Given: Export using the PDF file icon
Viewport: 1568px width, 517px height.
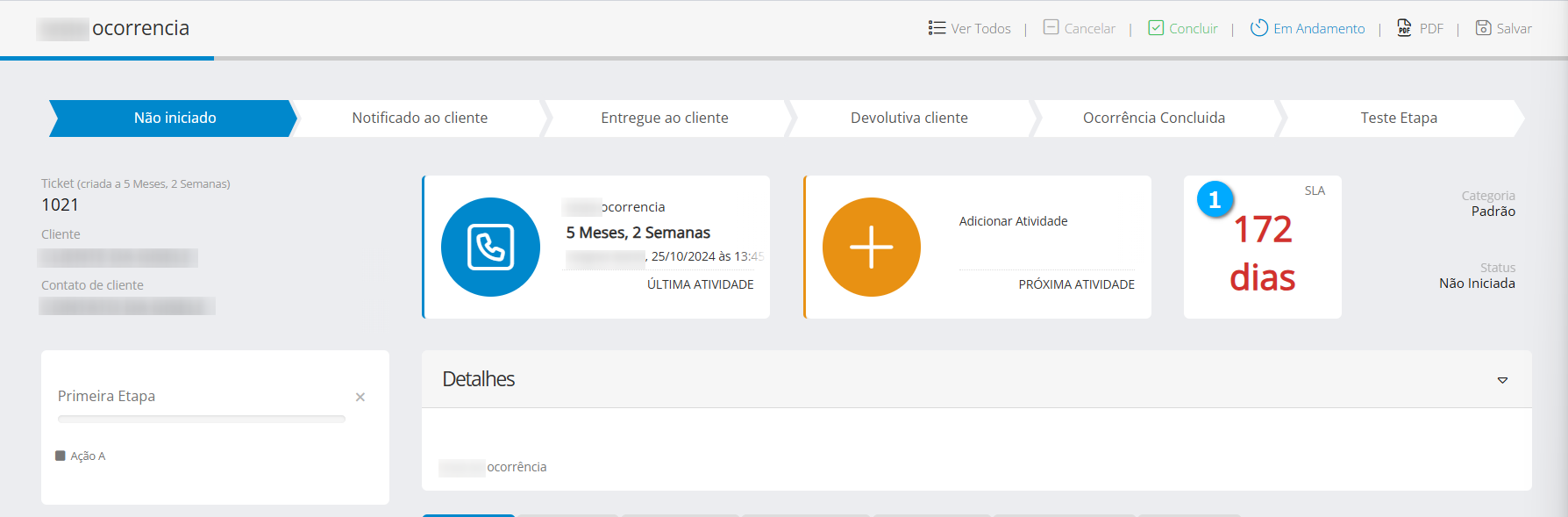Looking at the screenshot, I should (x=1404, y=28).
